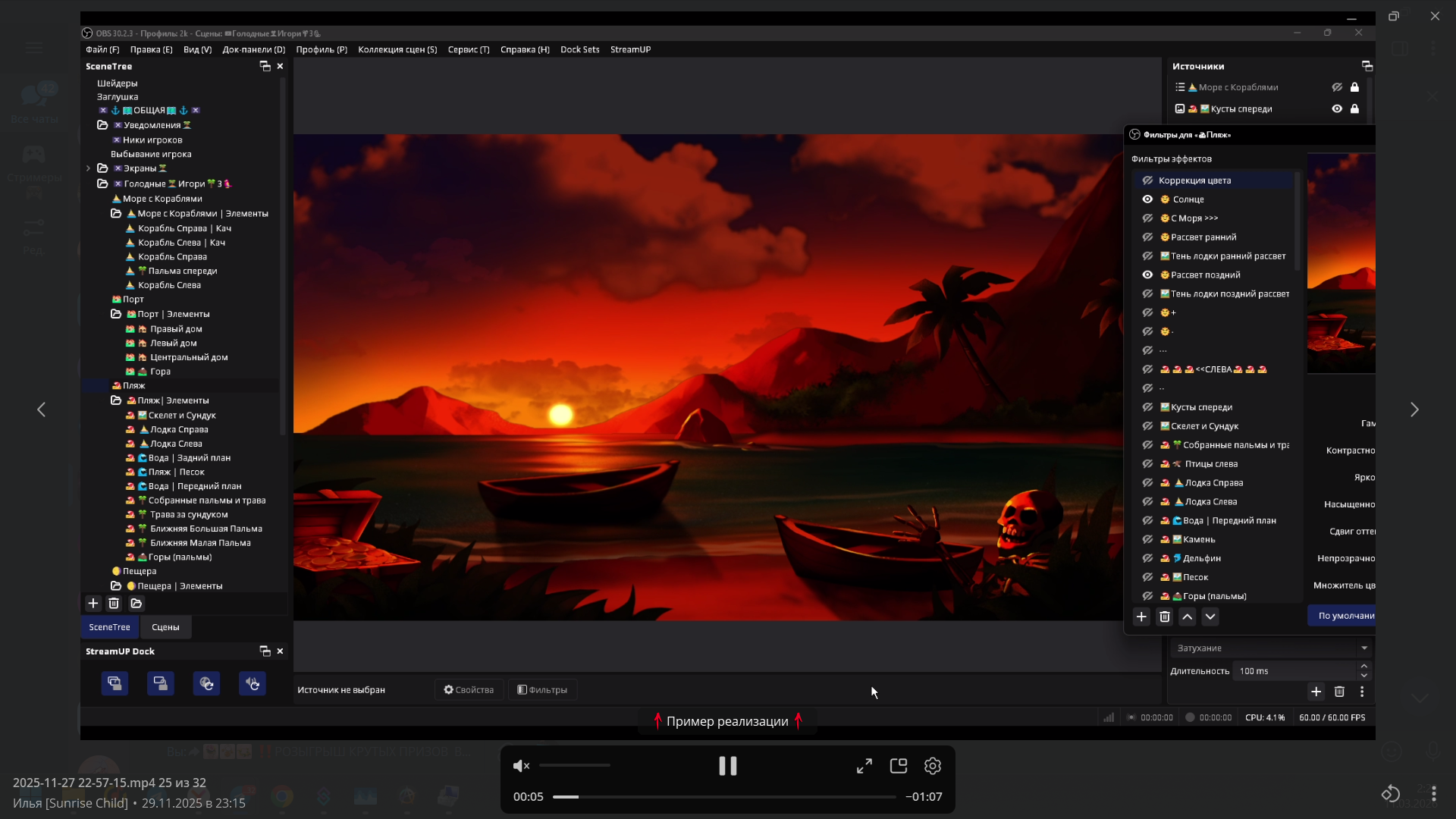Delete selected filter with trash icon
This screenshot has height=819, width=1456.
click(x=1165, y=617)
